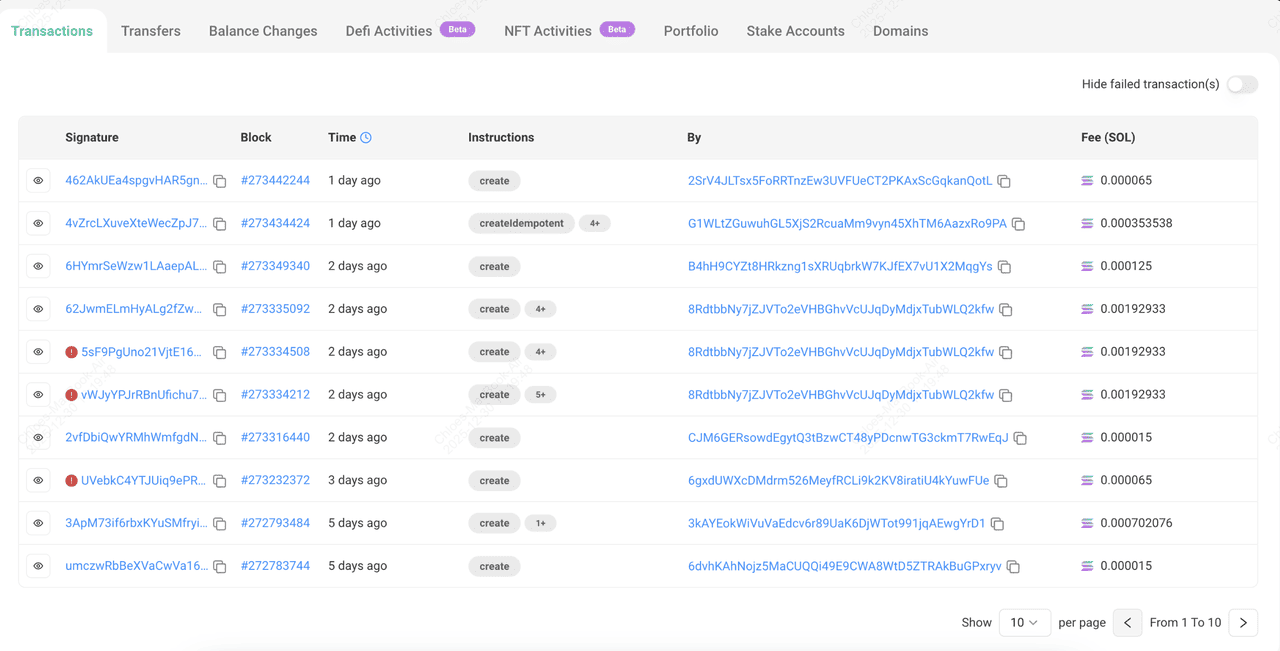Open the Stake Accounts tab
1280x651 pixels.
[795, 31]
